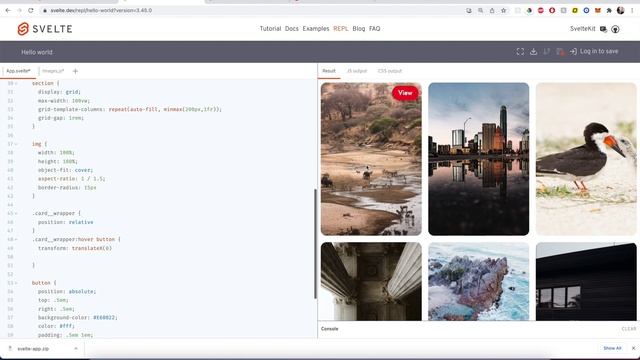Click the transform: translateX code line
Image resolution: width=640 pixels, height=360 pixels.
coord(75,248)
